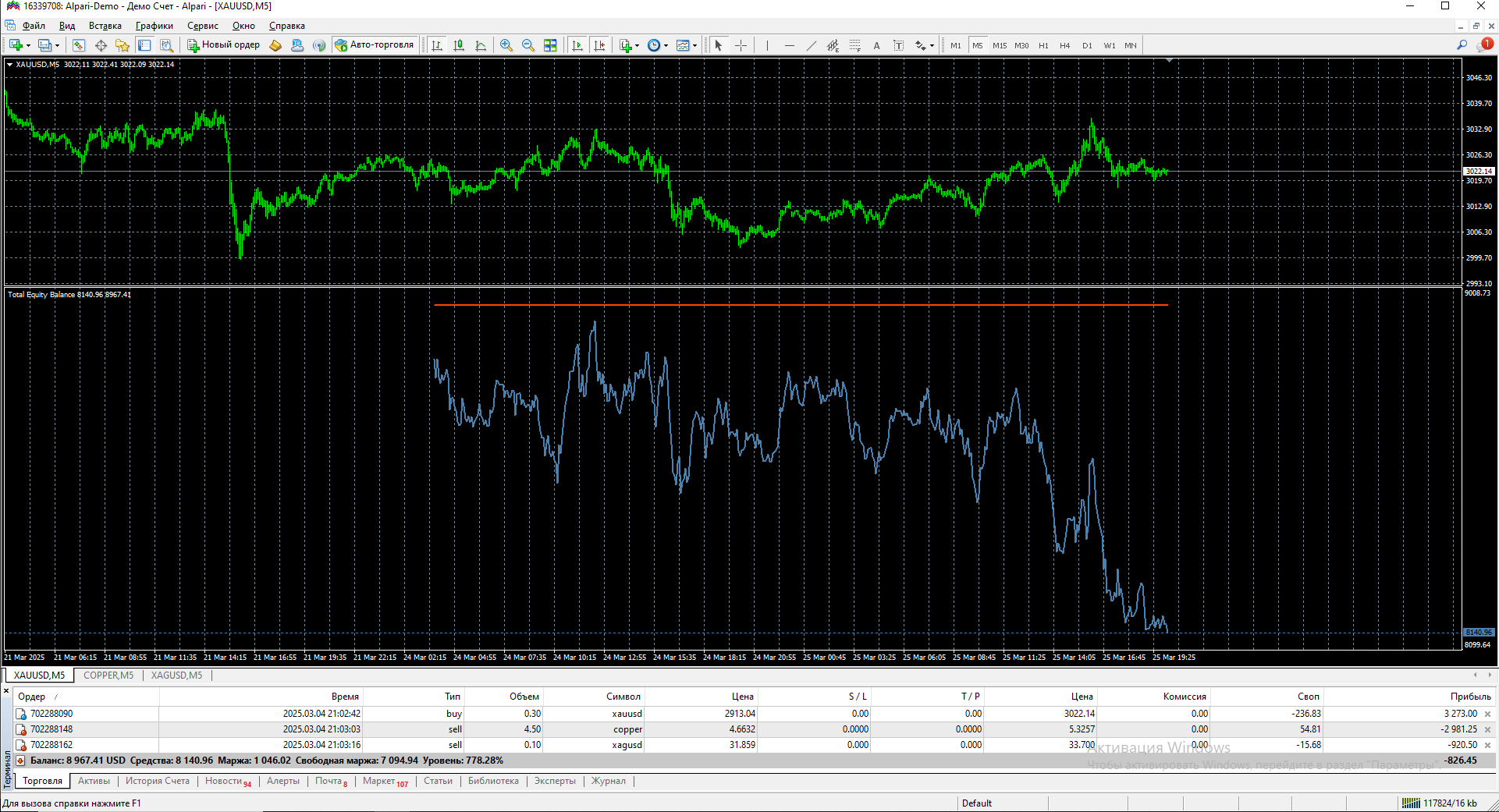Select the trendline drawing tool

click(x=811, y=45)
